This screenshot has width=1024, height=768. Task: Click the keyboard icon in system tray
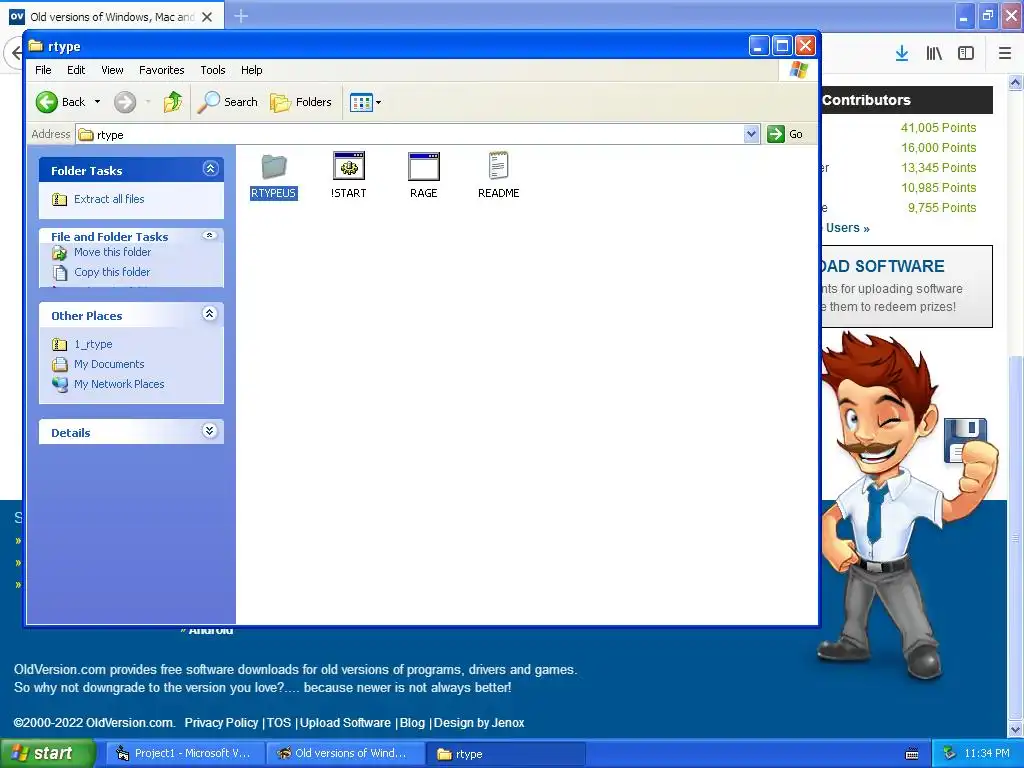(x=912, y=754)
